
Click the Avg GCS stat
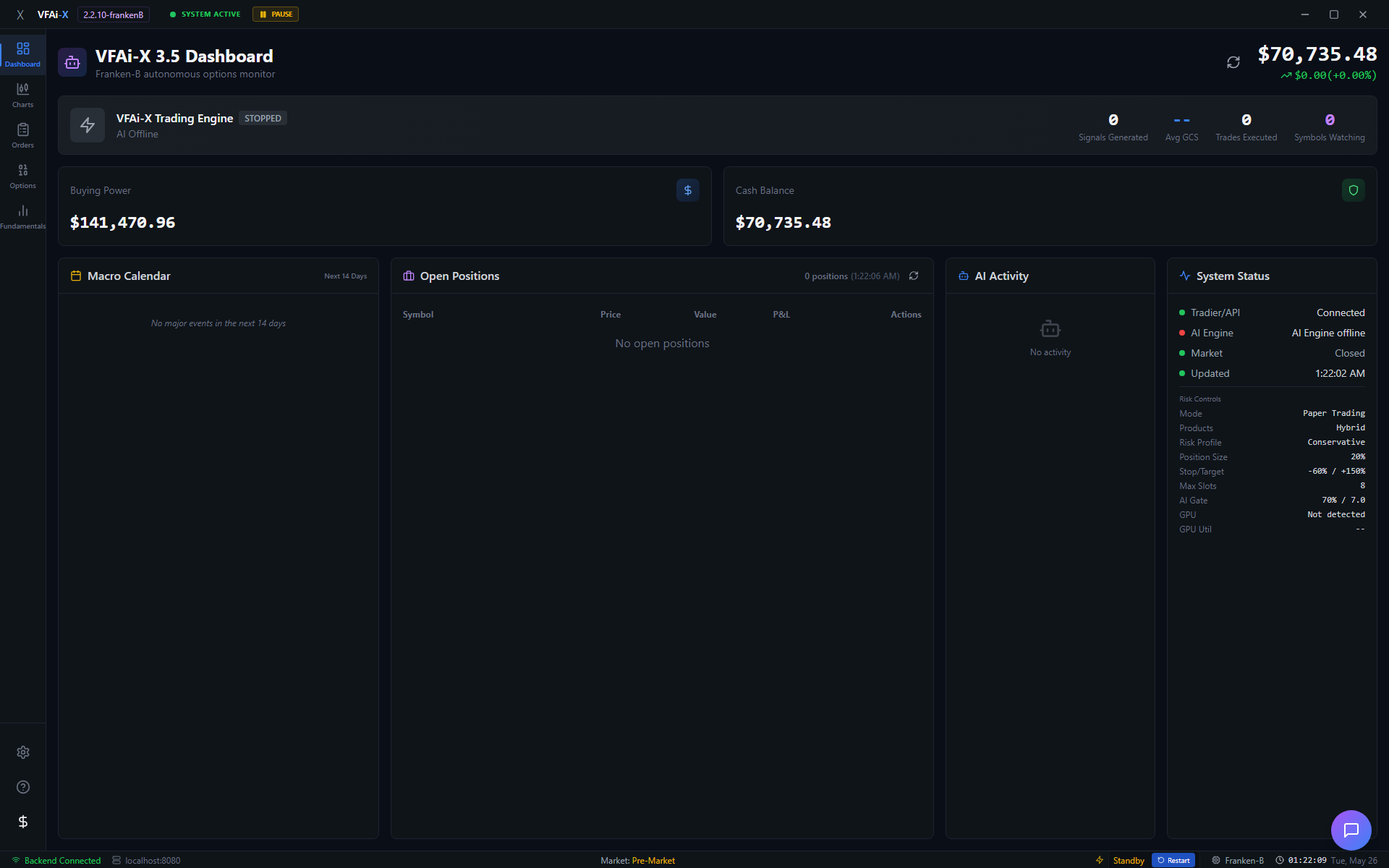click(1181, 127)
